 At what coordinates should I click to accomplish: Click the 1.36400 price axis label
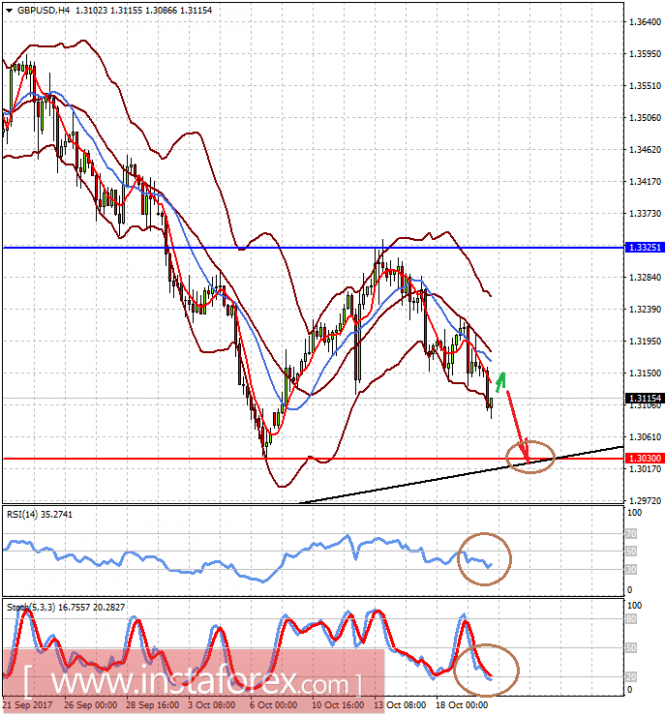(x=644, y=22)
